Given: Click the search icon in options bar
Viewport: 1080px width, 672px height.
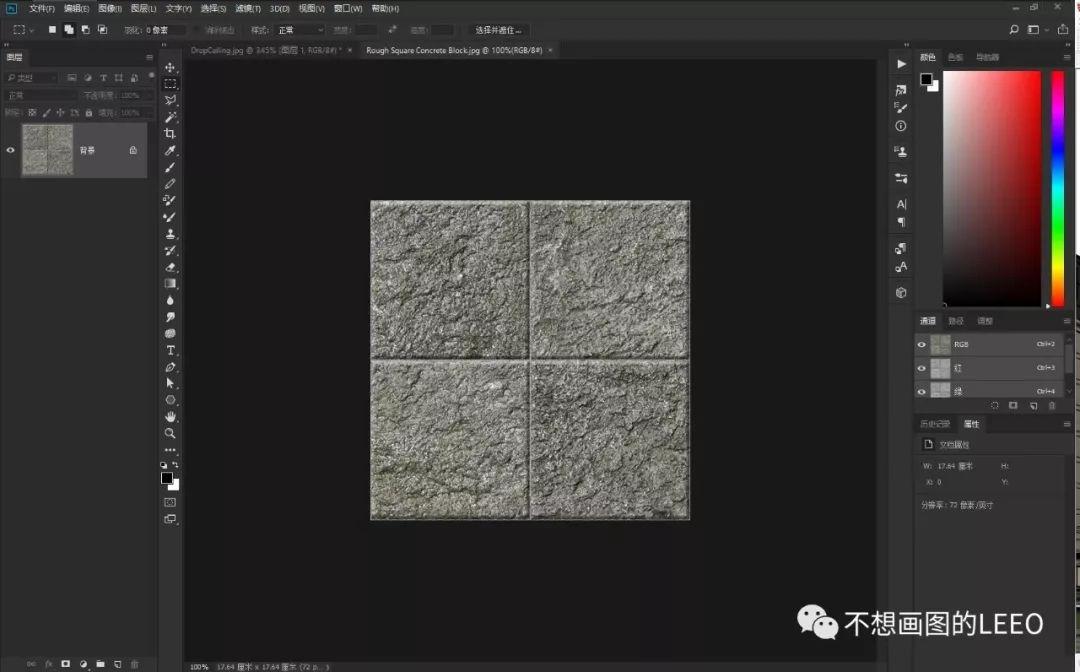Looking at the screenshot, I should [1014, 30].
